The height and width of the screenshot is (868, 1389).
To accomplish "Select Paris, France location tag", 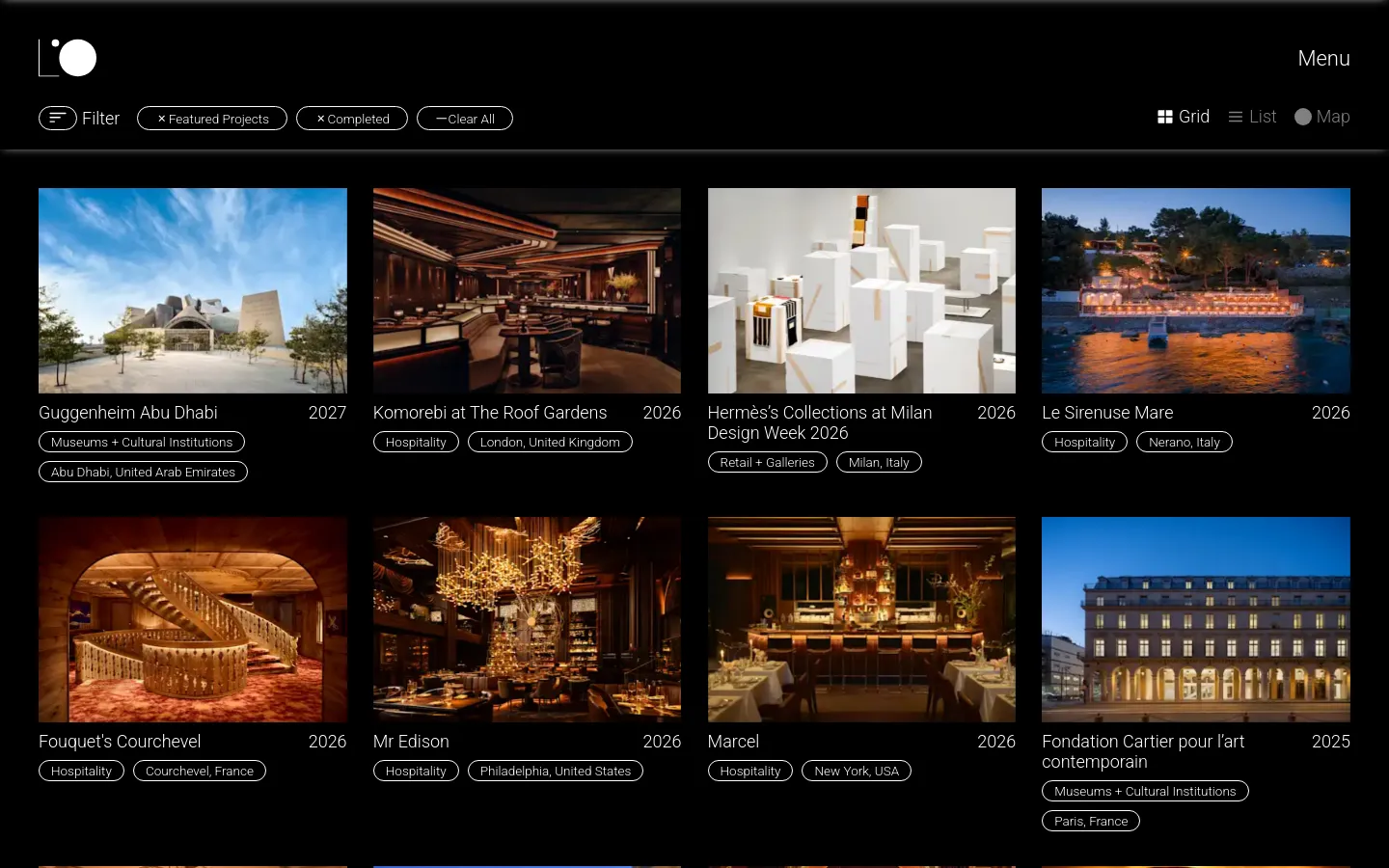I will click(1091, 821).
